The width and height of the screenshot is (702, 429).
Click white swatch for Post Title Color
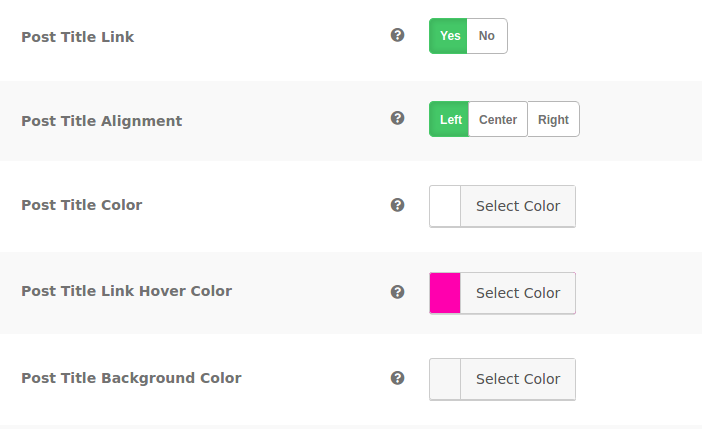click(445, 206)
